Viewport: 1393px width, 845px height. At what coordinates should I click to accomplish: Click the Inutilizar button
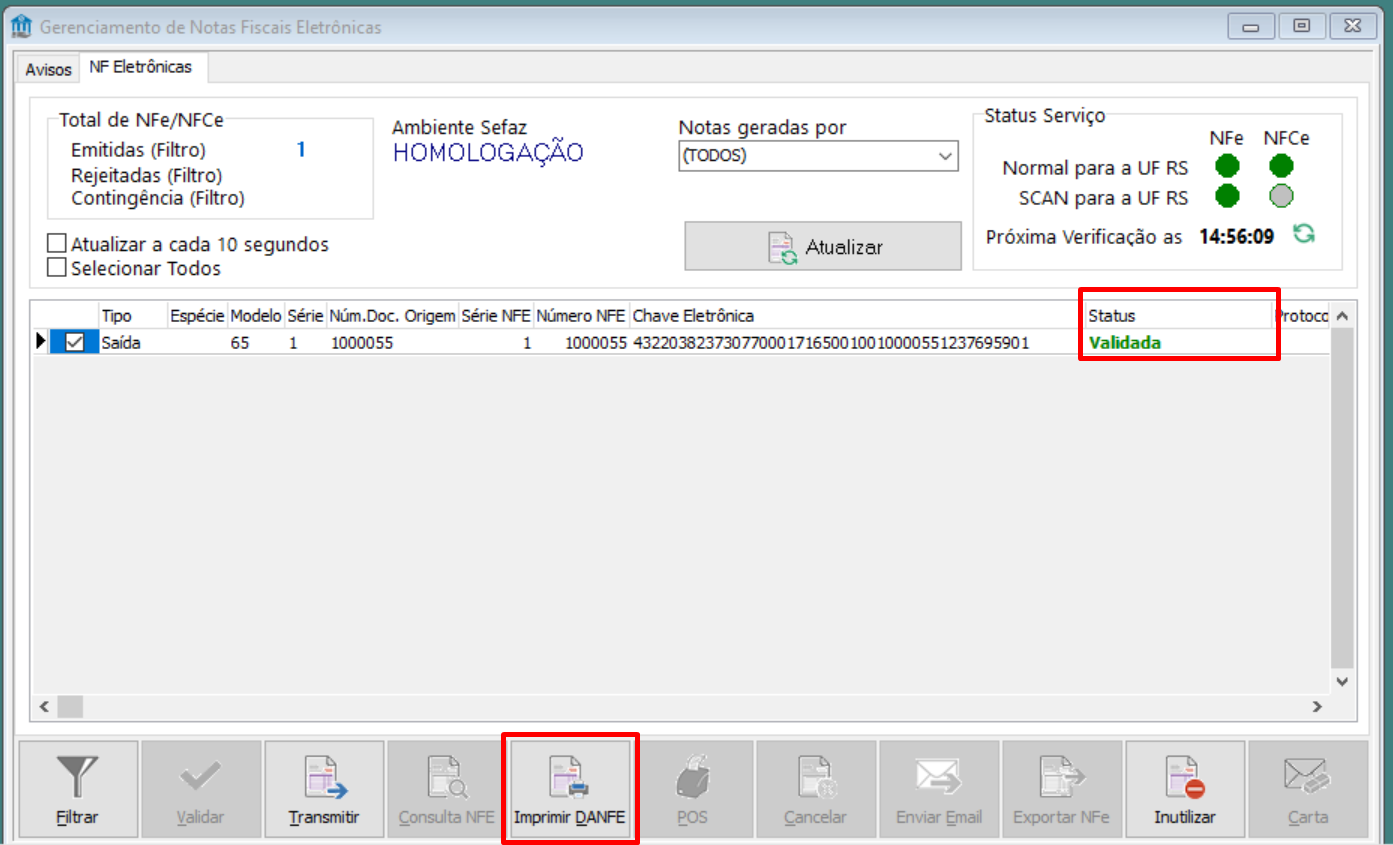point(1185,788)
